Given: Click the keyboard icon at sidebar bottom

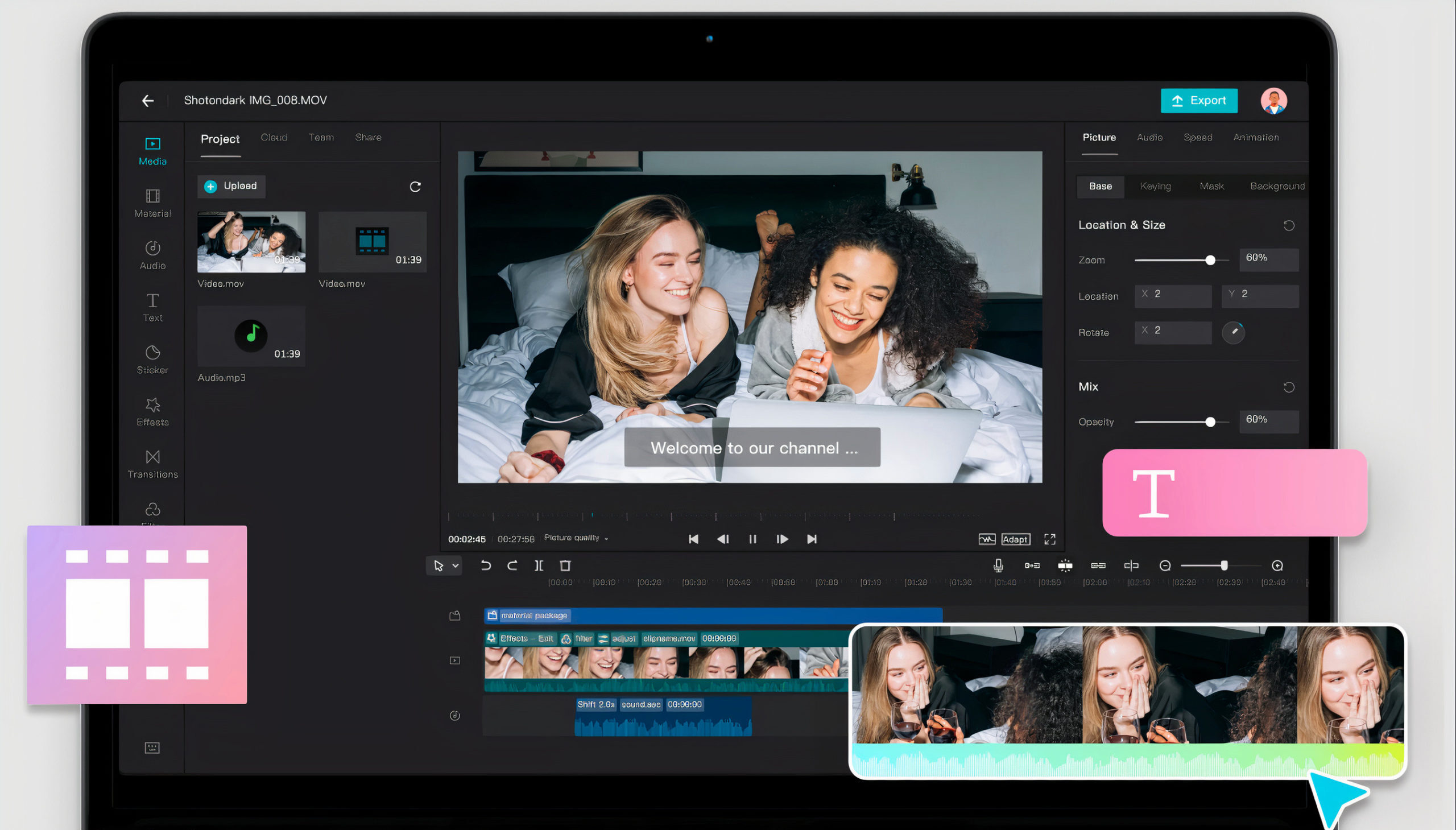Looking at the screenshot, I should [152, 748].
